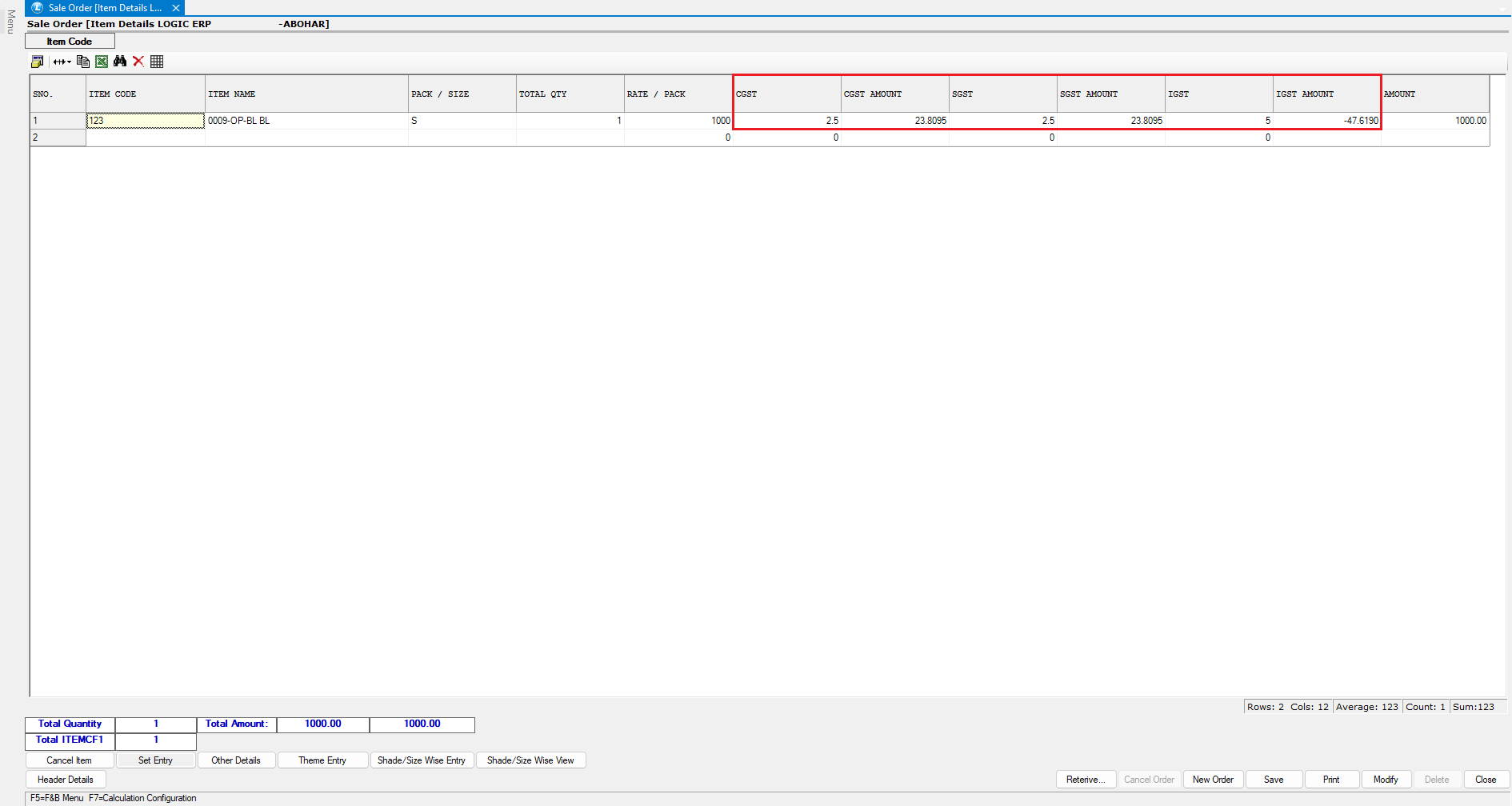This screenshot has width=1512, height=806.
Task: Click the binoculars find icon
Action: click(x=120, y=62)
